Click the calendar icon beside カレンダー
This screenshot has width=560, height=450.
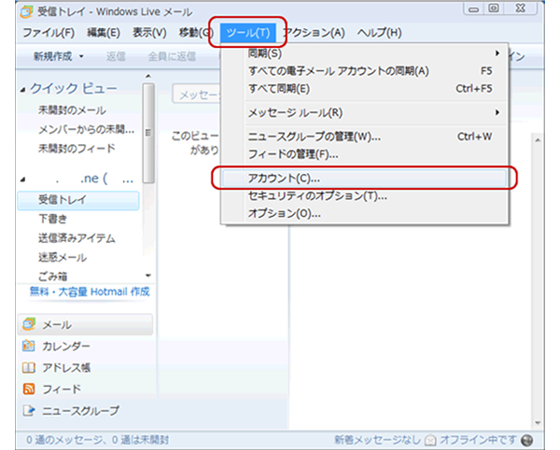pos(29,346)
